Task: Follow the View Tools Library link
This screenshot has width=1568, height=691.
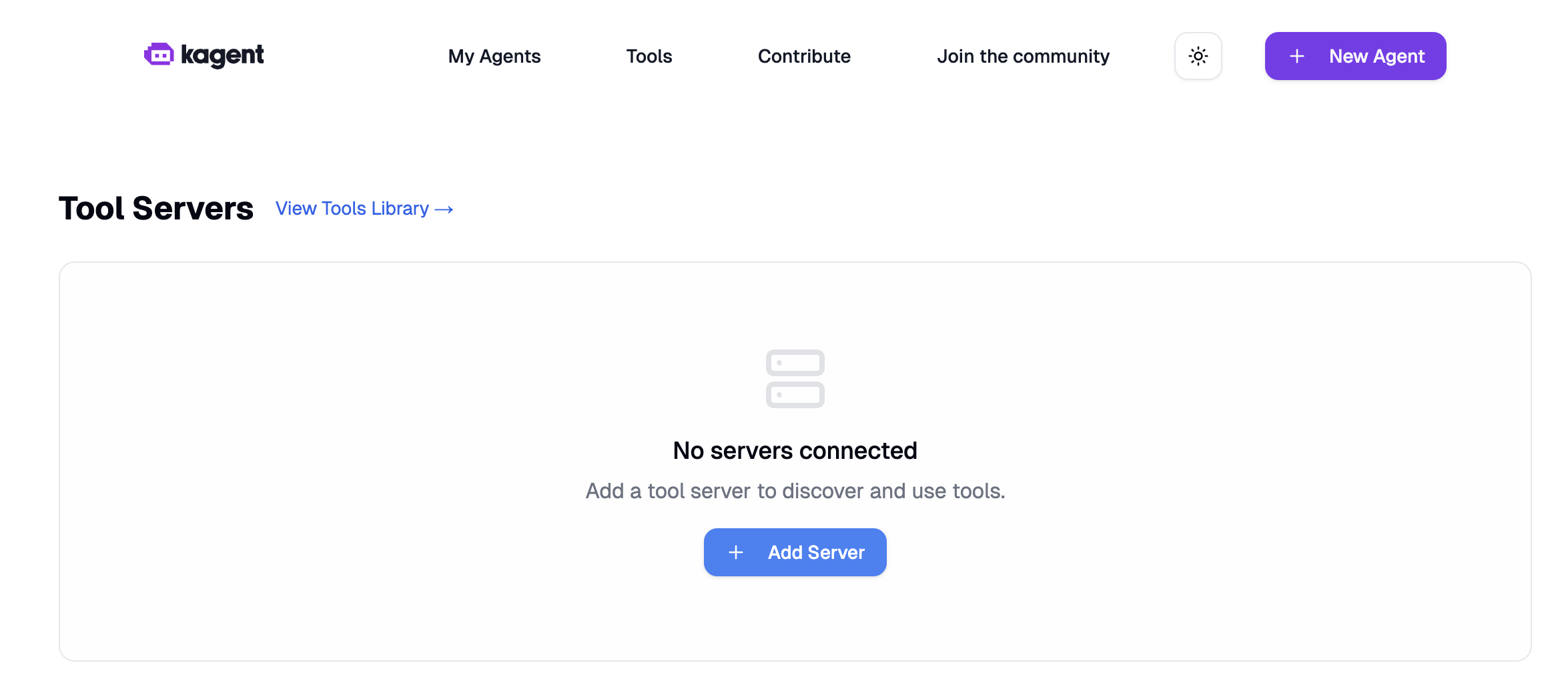Action: [364, 209]
